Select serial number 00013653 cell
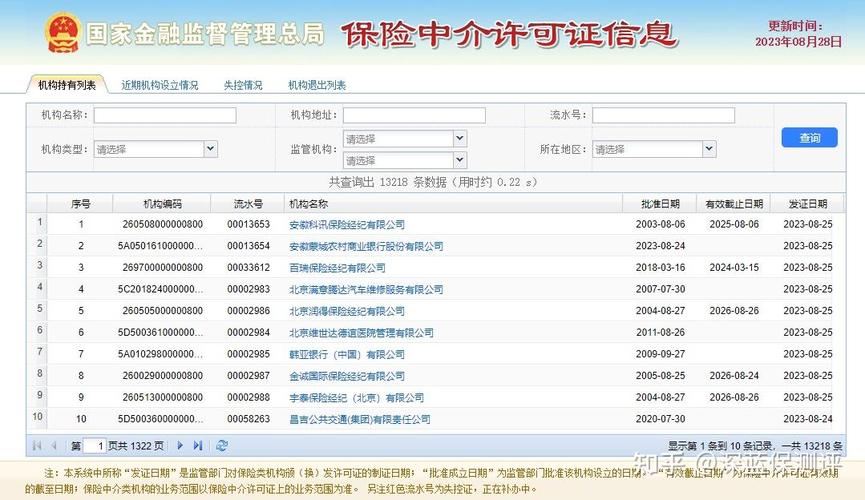865x500 pixels. tap(248, 224)
